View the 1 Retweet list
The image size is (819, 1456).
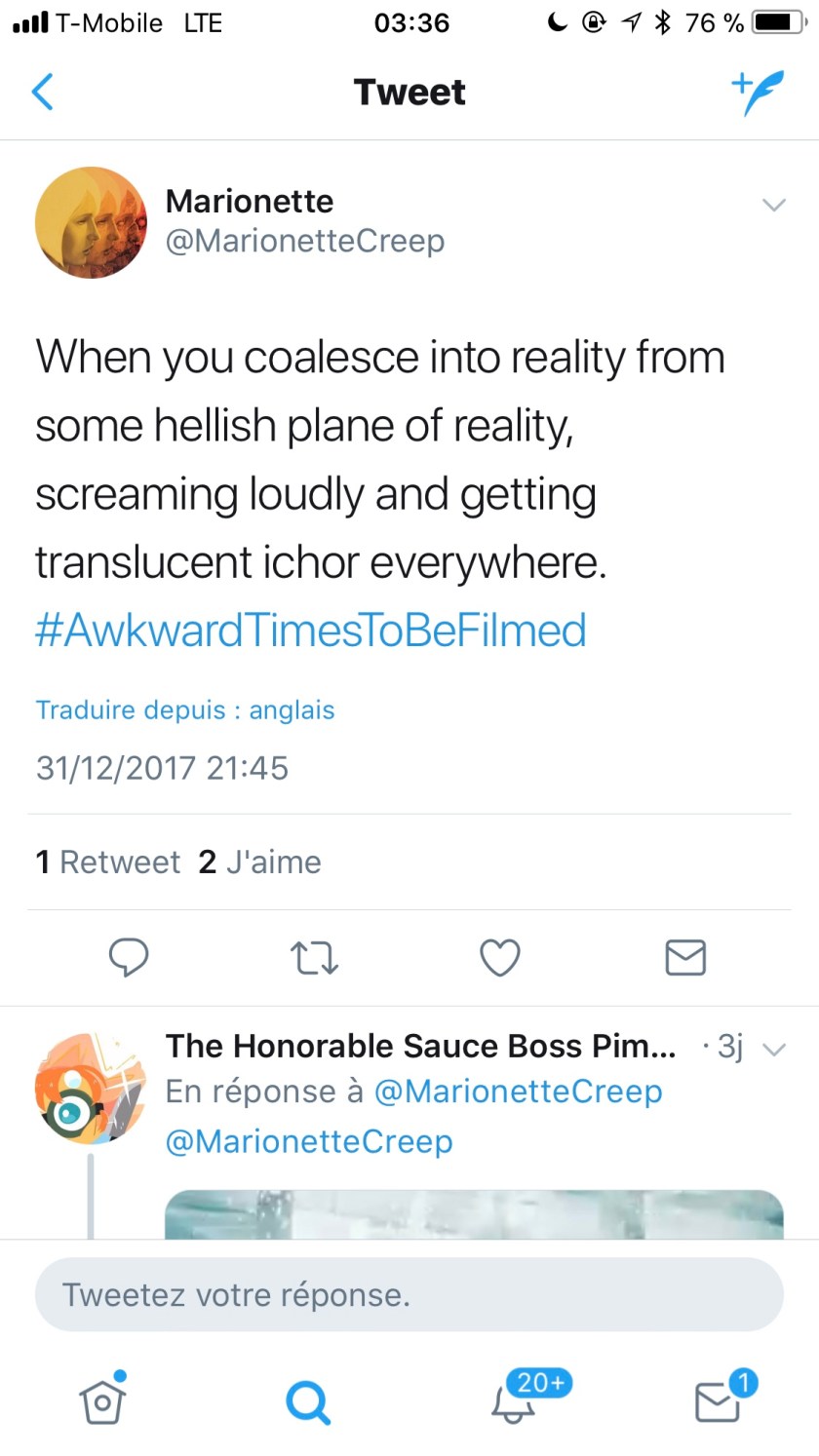click(108, 862)
